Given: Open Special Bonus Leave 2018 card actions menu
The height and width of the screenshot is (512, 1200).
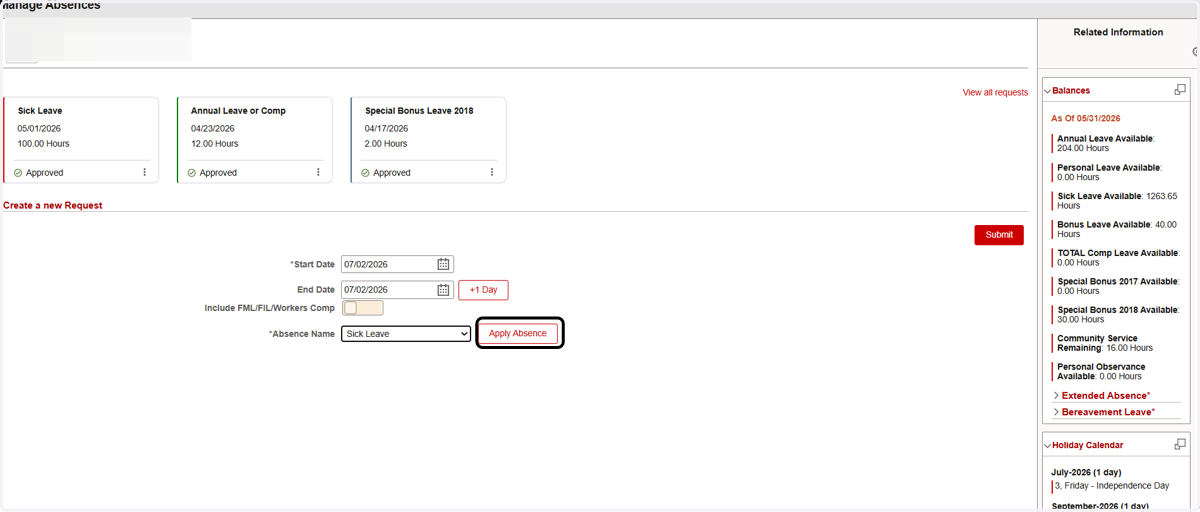Looking at the screenshot, I should click(492, 172).
